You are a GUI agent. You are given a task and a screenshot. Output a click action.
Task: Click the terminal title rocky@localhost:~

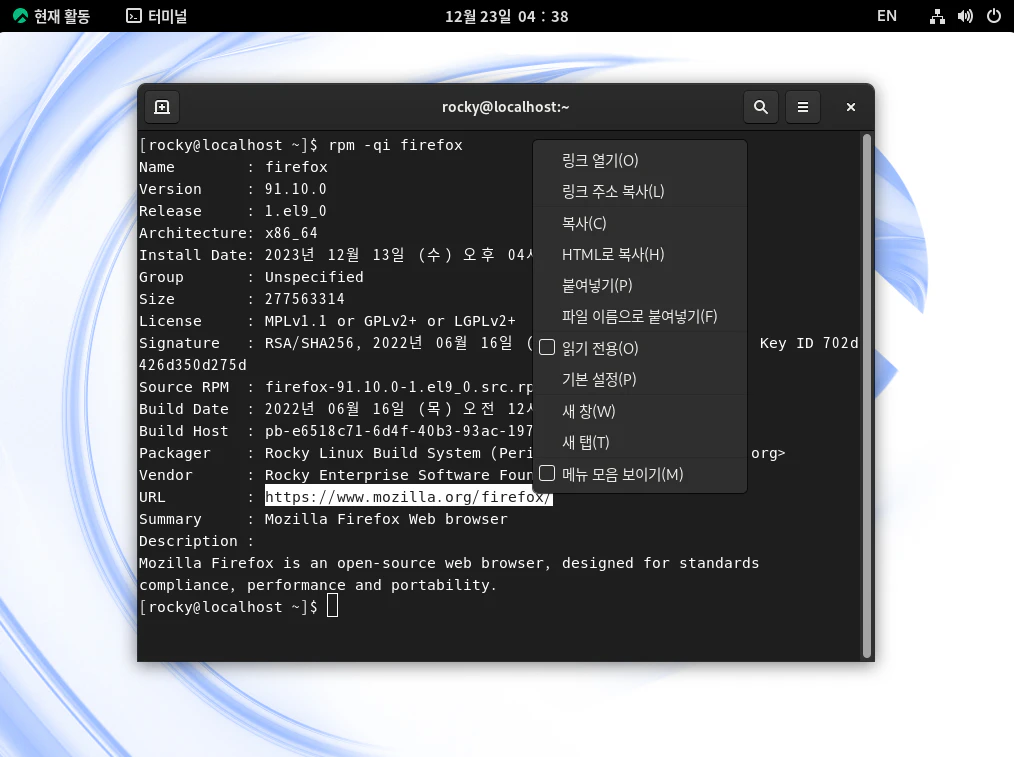(505, 107)
